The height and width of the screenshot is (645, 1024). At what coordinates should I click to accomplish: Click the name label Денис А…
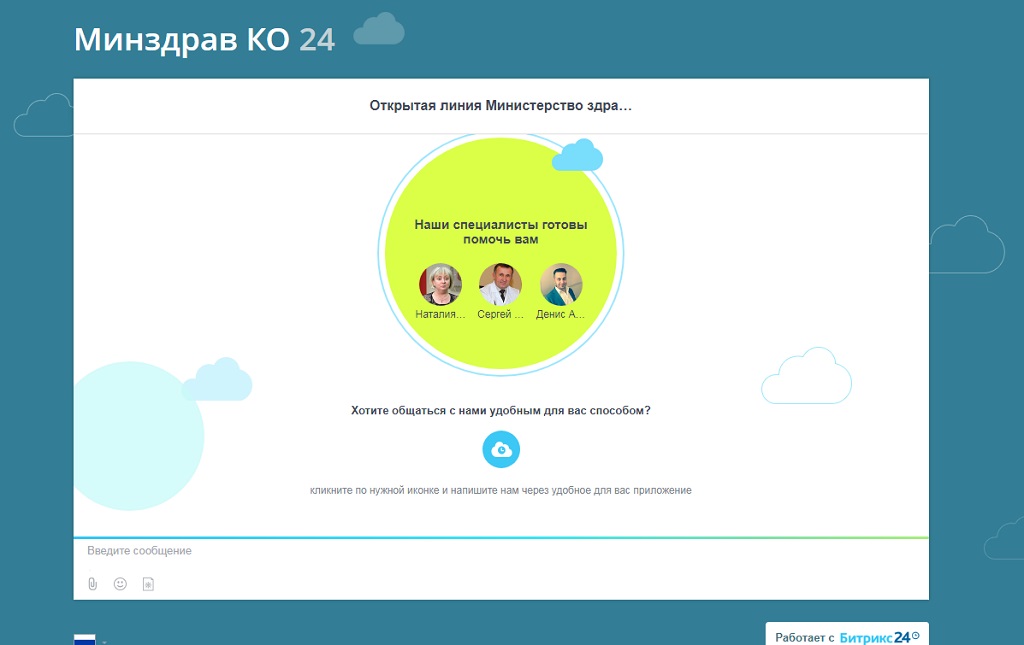pos(561,314)
